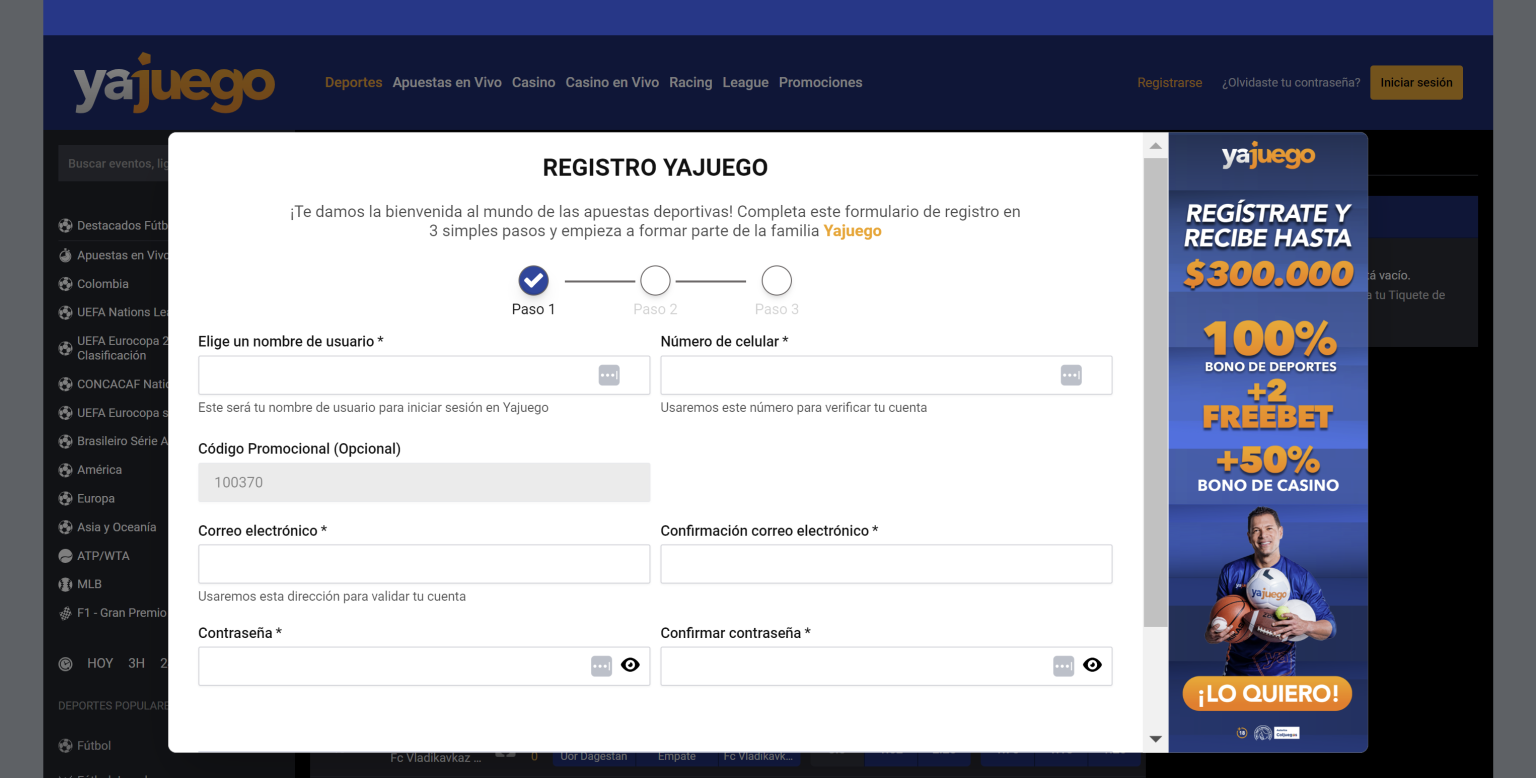1536x778 pixels.
Task: Click Confirmación correo electrónico input field
Action: click(x=886, y=564)
